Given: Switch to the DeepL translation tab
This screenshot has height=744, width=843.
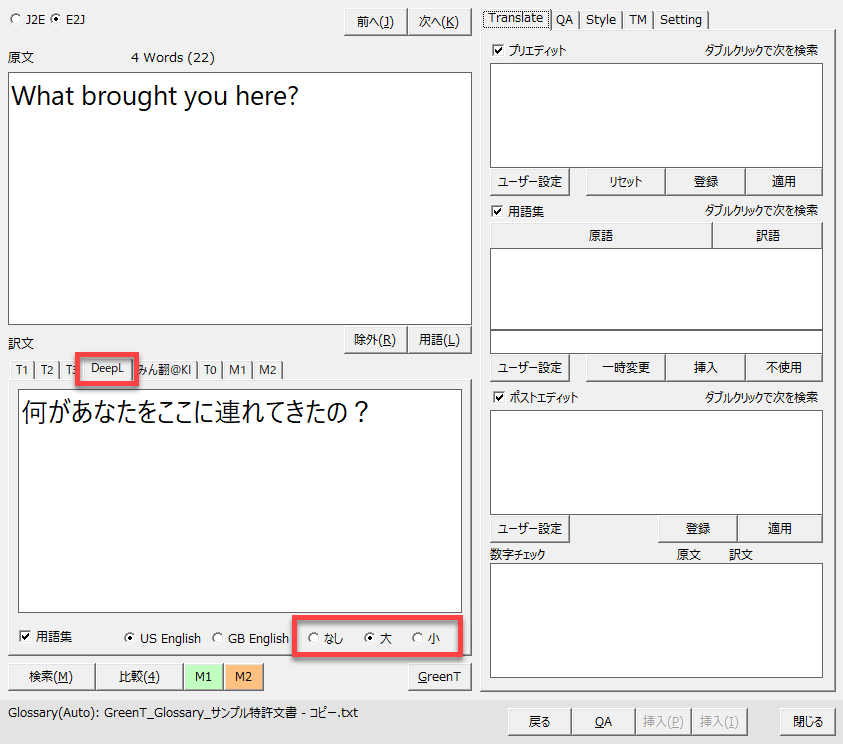Looking at the screenshot, I should [x=107, y=369].
